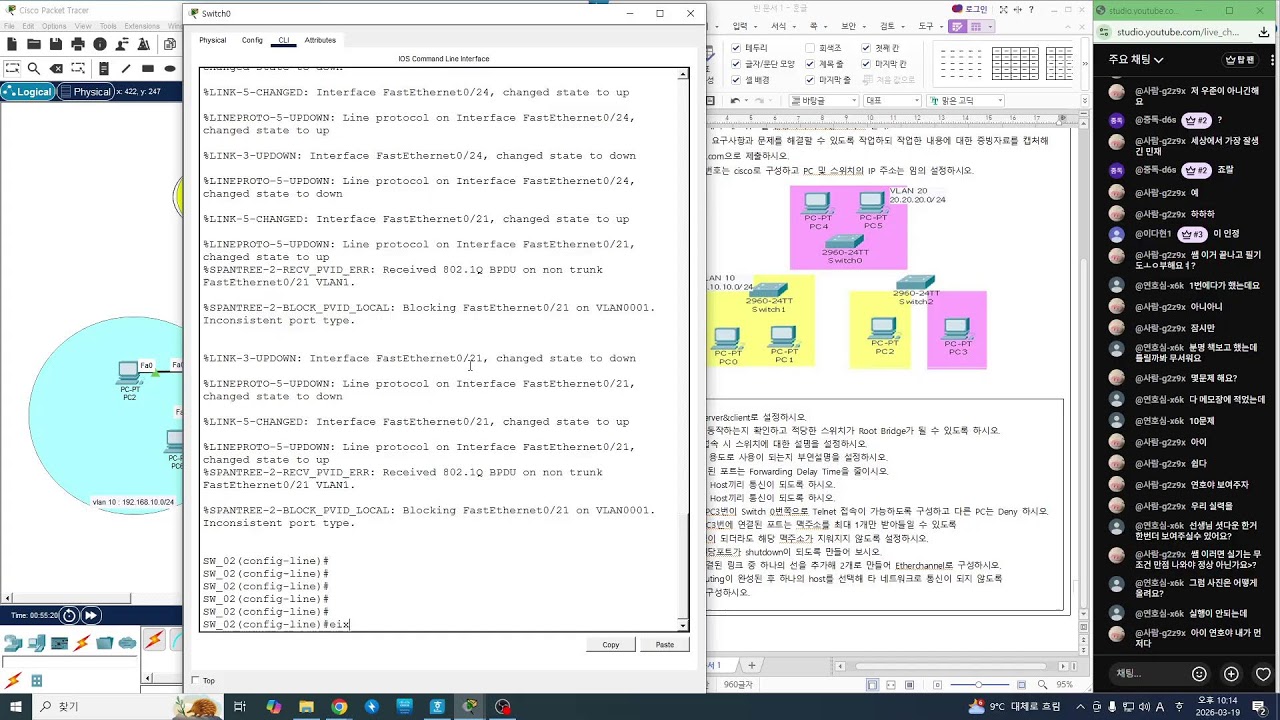The image size is (1280, 720).
Task: Switch to the Physical tab in Switch0
Action: click(x=212, y=40)
